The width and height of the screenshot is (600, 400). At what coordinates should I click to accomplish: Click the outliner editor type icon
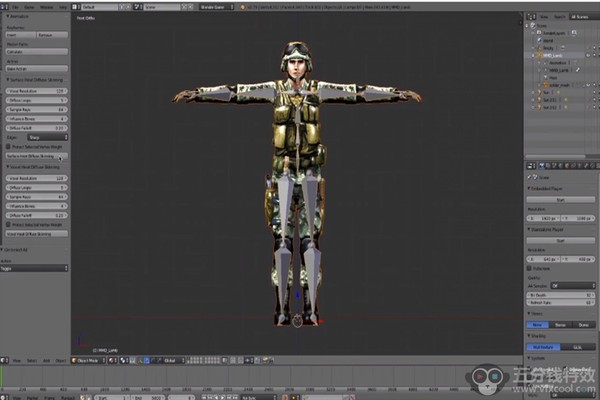[529, 16]
